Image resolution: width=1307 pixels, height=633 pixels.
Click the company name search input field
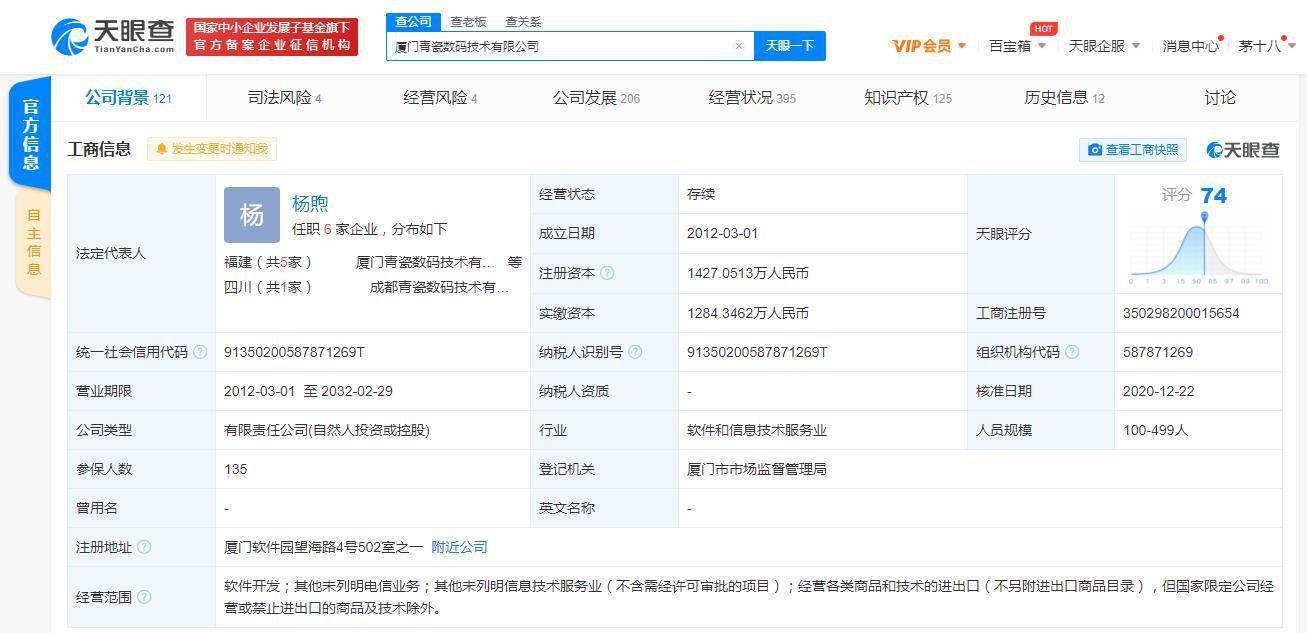point(560,46)
